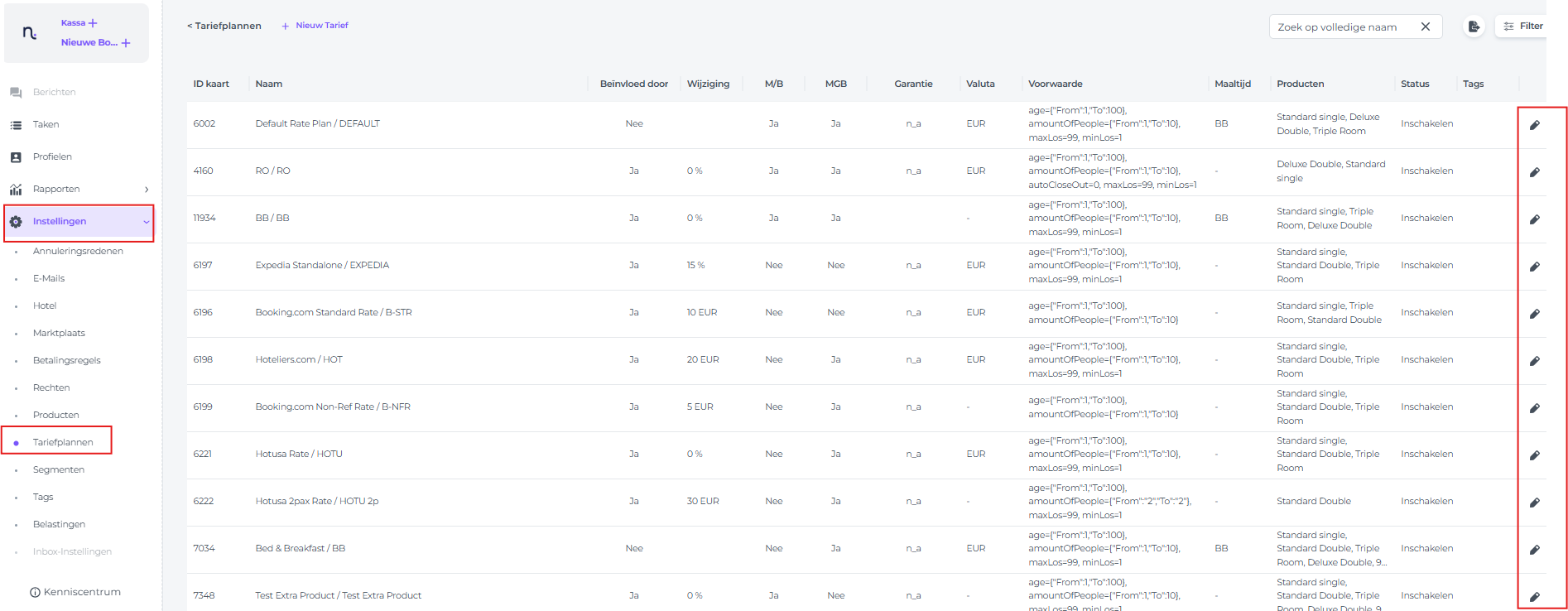Screen dimensions: 1568x611
Task: Open the edit pencil for Hoteliers.com / HOT
Action: pos(1534,361)
